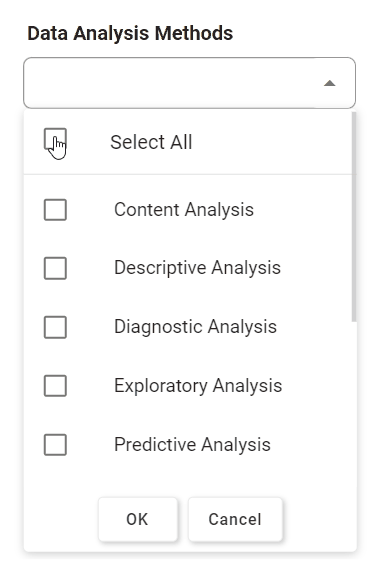Collapse the dropdown using the up arrow

click(329, 83)
